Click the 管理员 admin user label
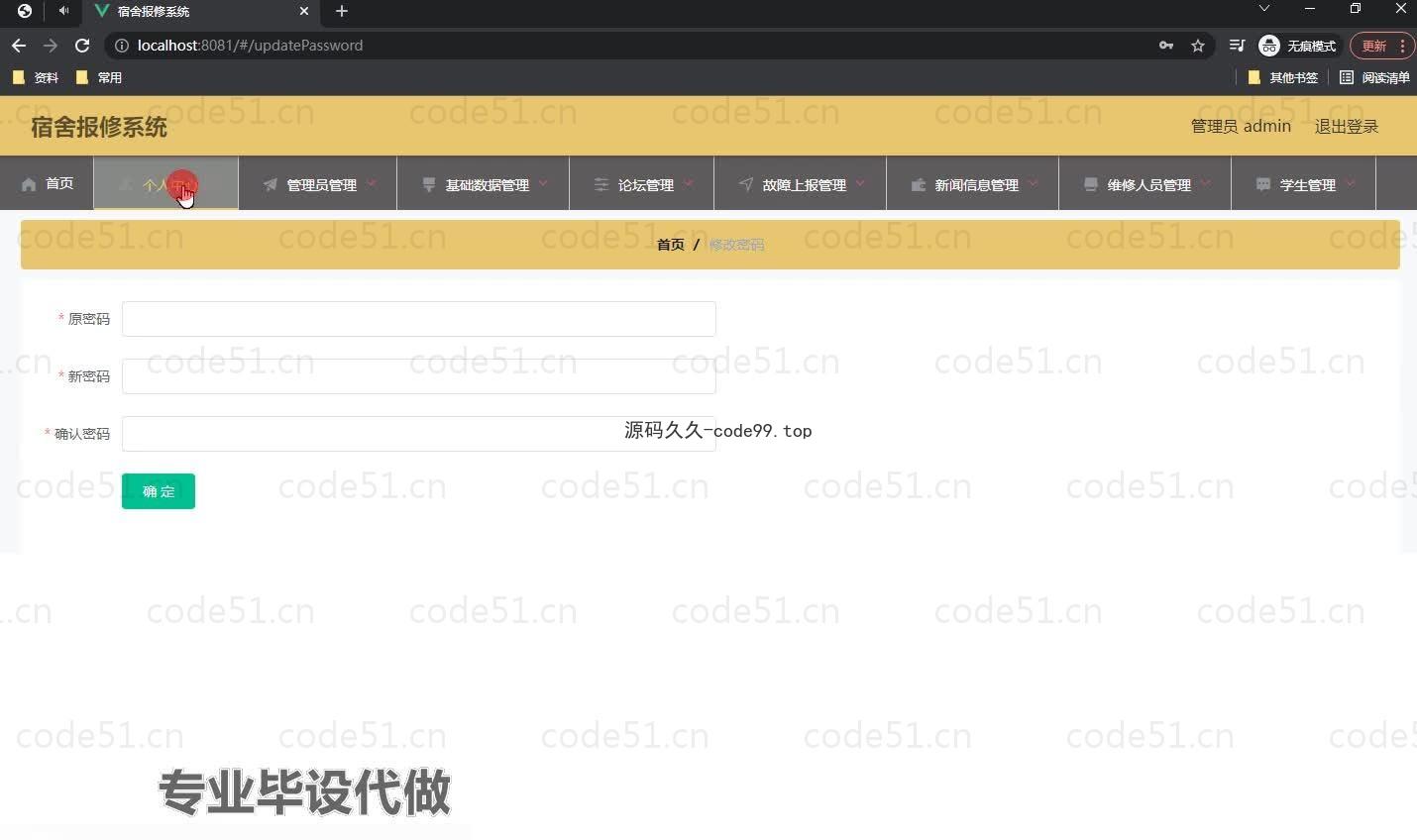This screenshot has width=1417, height=840. [1241, 126]
